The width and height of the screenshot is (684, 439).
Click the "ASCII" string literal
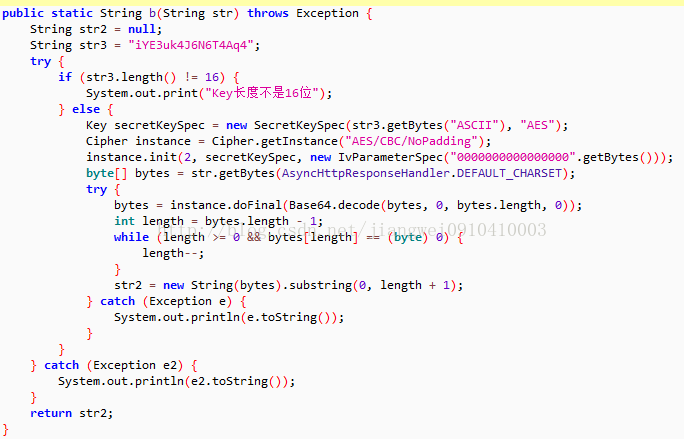coord(475,125)
